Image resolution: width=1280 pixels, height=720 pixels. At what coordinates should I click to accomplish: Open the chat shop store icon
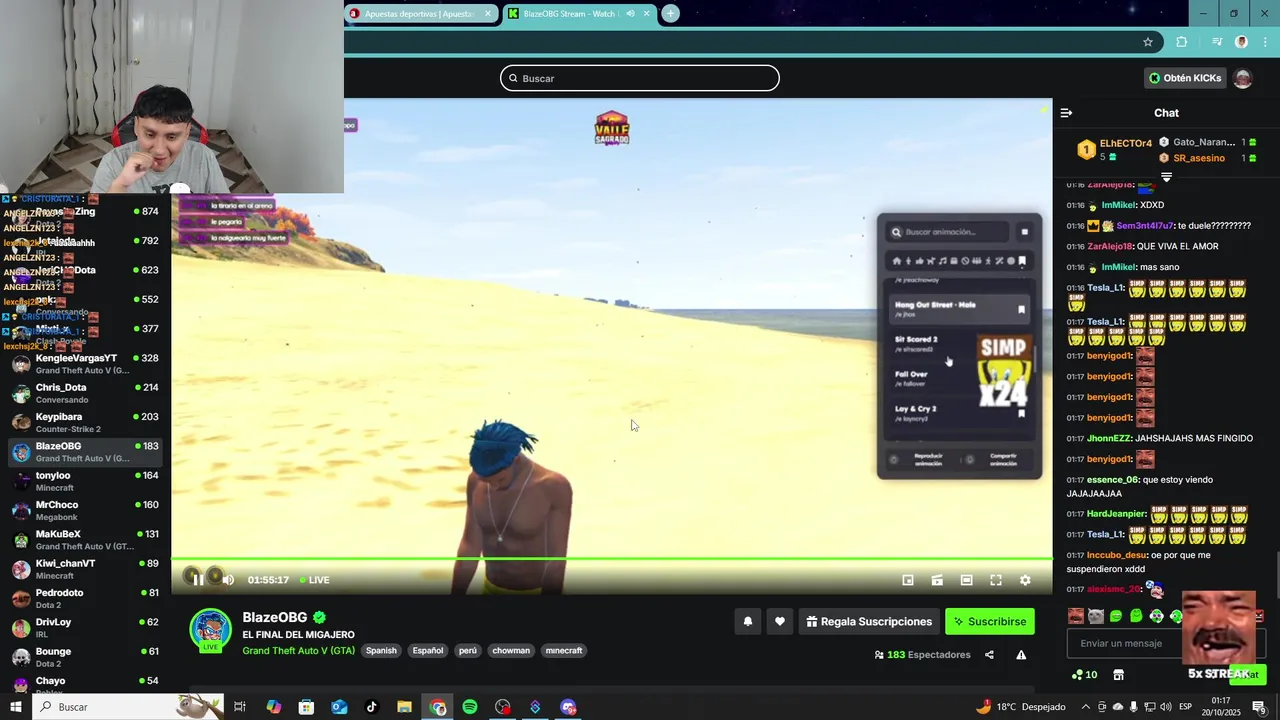pyautogui.click(x=1118, y=675)
